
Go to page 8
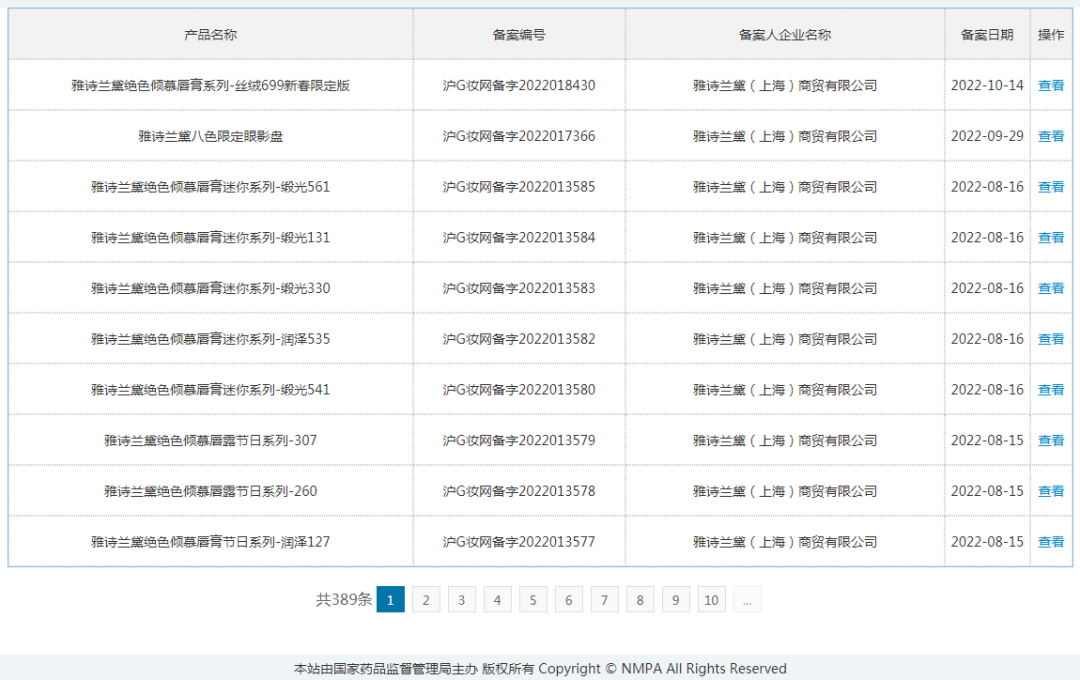[640, 599]
